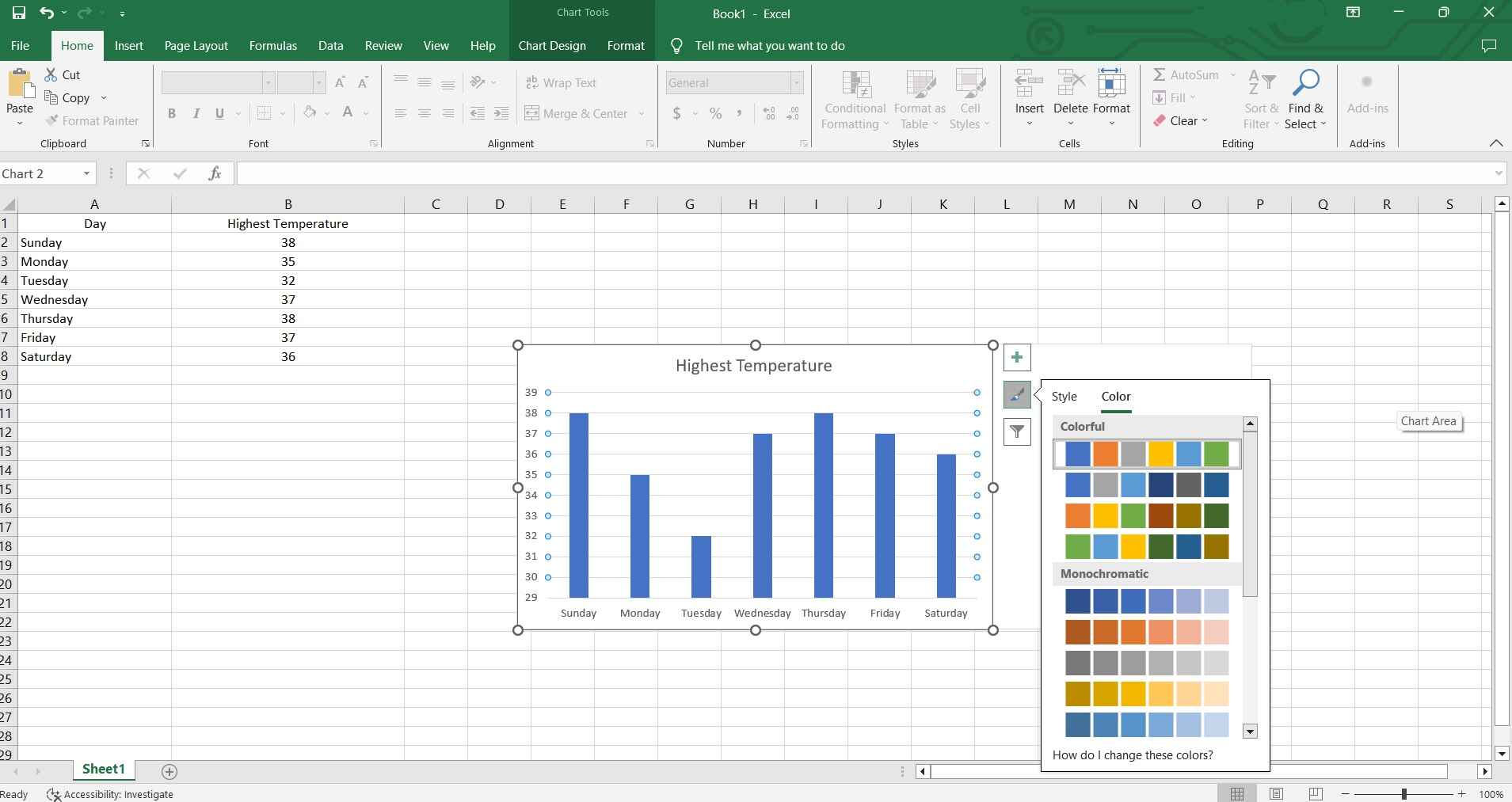Toggle Align Left
This screenshot has width=1512, height=802.
pyautogui.click(x=401, y=113)
